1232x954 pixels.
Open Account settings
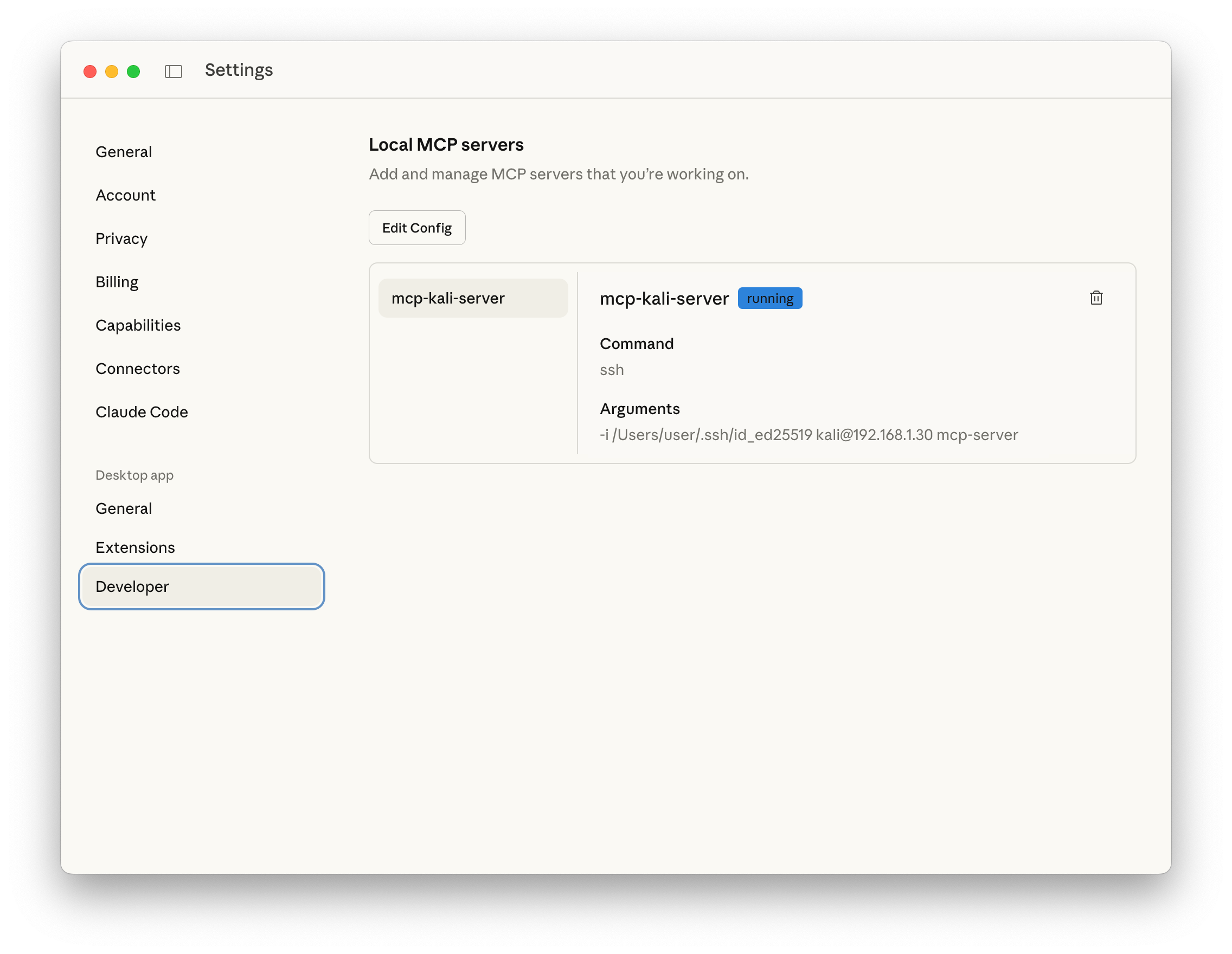click(x=126, y=195)
